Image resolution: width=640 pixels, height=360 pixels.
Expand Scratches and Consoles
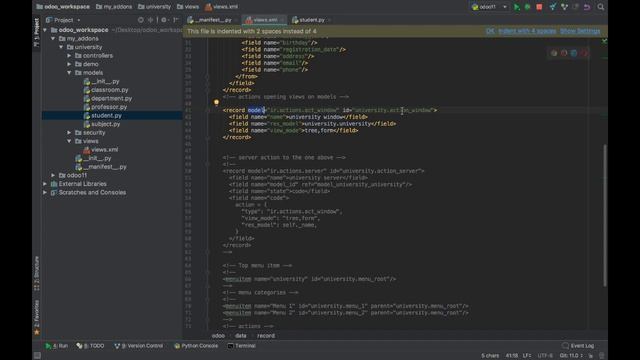coord(45,192)
